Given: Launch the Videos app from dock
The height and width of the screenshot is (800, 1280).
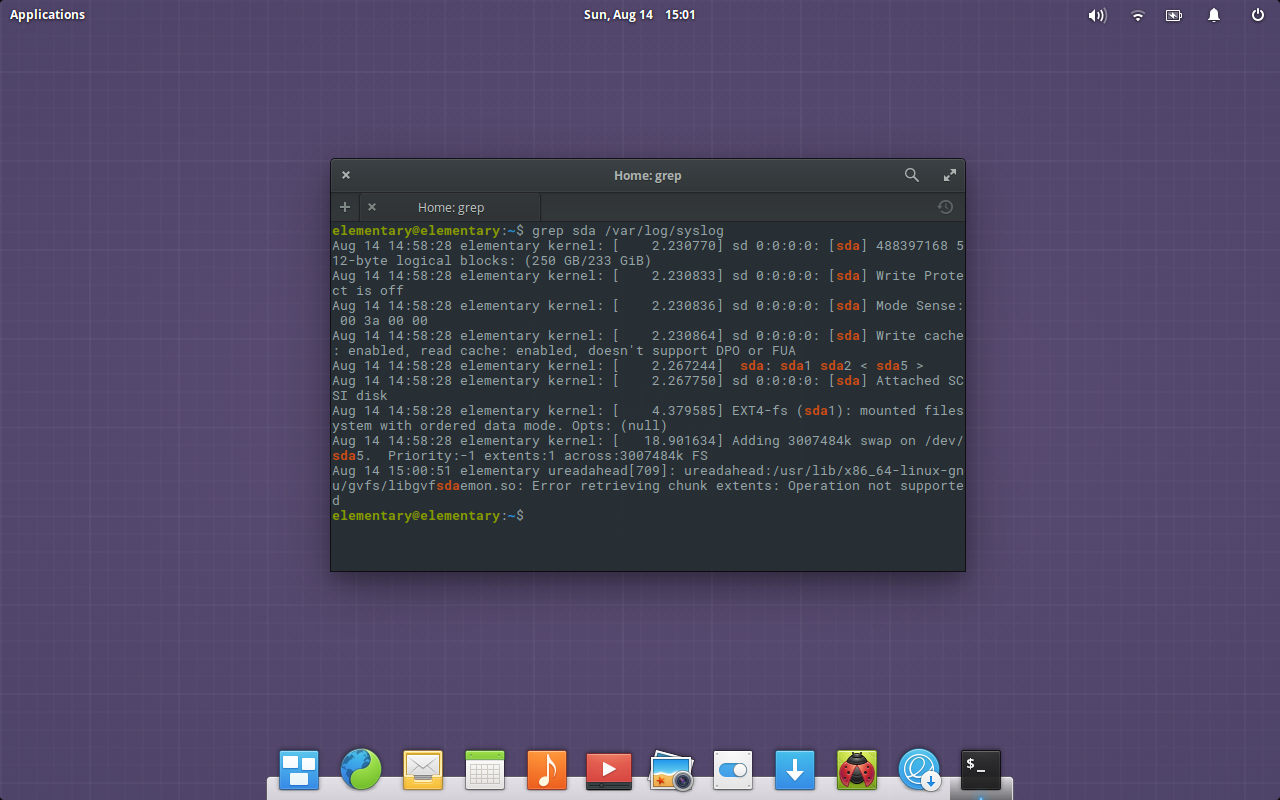Looking at the screenshot, I should point(609,770).
